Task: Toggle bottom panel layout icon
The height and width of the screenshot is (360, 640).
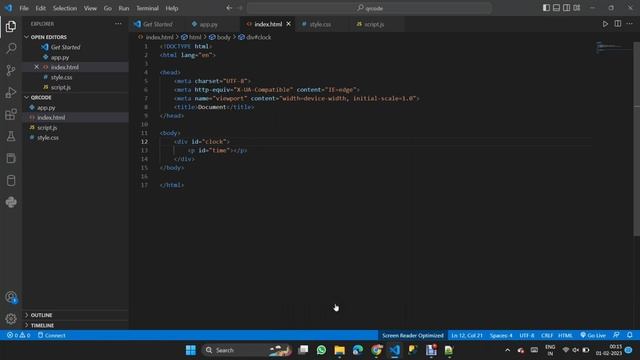Action: tap(556, 8)
